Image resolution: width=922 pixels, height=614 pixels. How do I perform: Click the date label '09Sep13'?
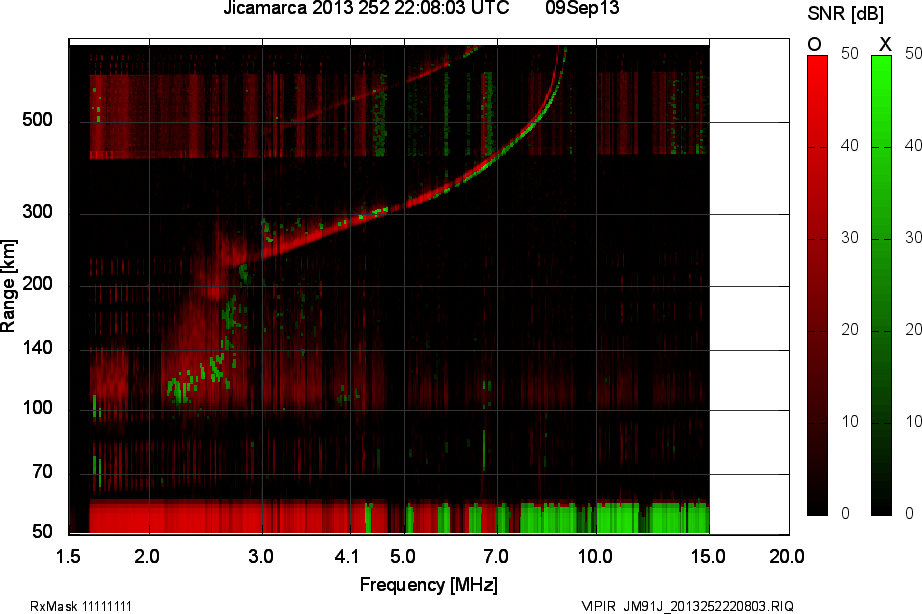[x=582, y=8]
